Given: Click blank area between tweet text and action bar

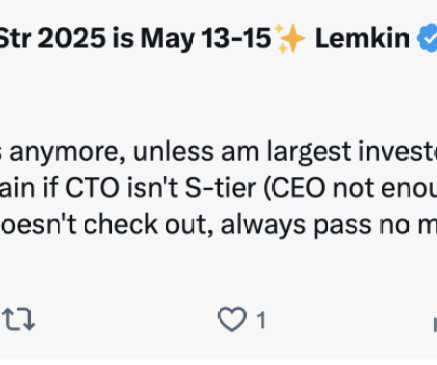Looking at the screenshot, I should pos(218,272).
